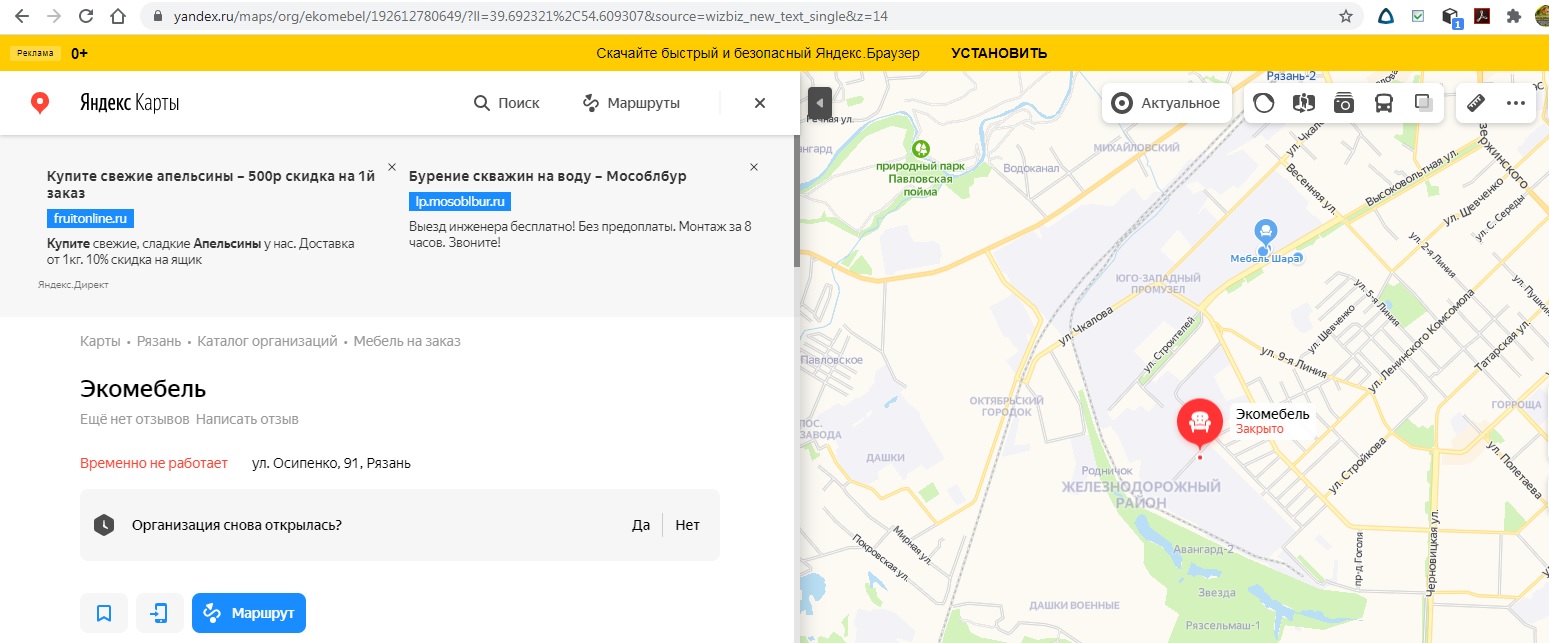Select the ruler distance measuring tool
Viewport: 1549px width, 643px height.
tap(1476, 103)
